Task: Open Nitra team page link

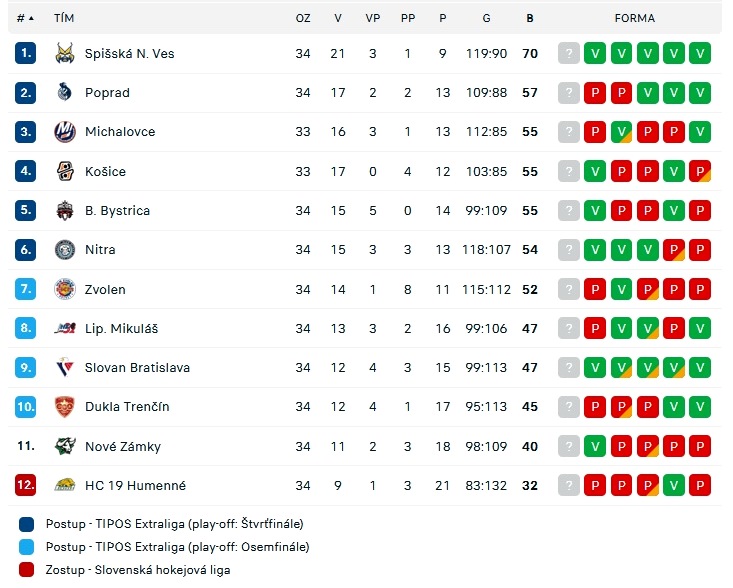Action: pos(100,250)
